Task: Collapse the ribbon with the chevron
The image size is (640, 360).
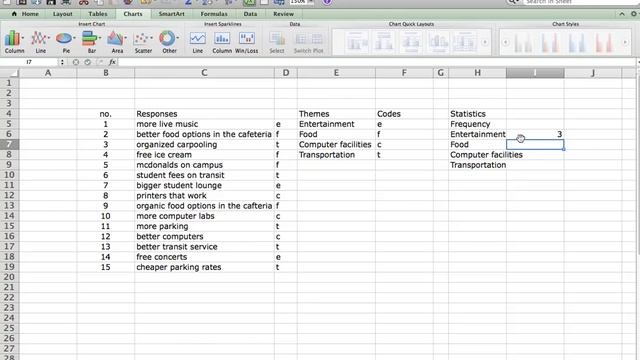Action: [622, 14]
